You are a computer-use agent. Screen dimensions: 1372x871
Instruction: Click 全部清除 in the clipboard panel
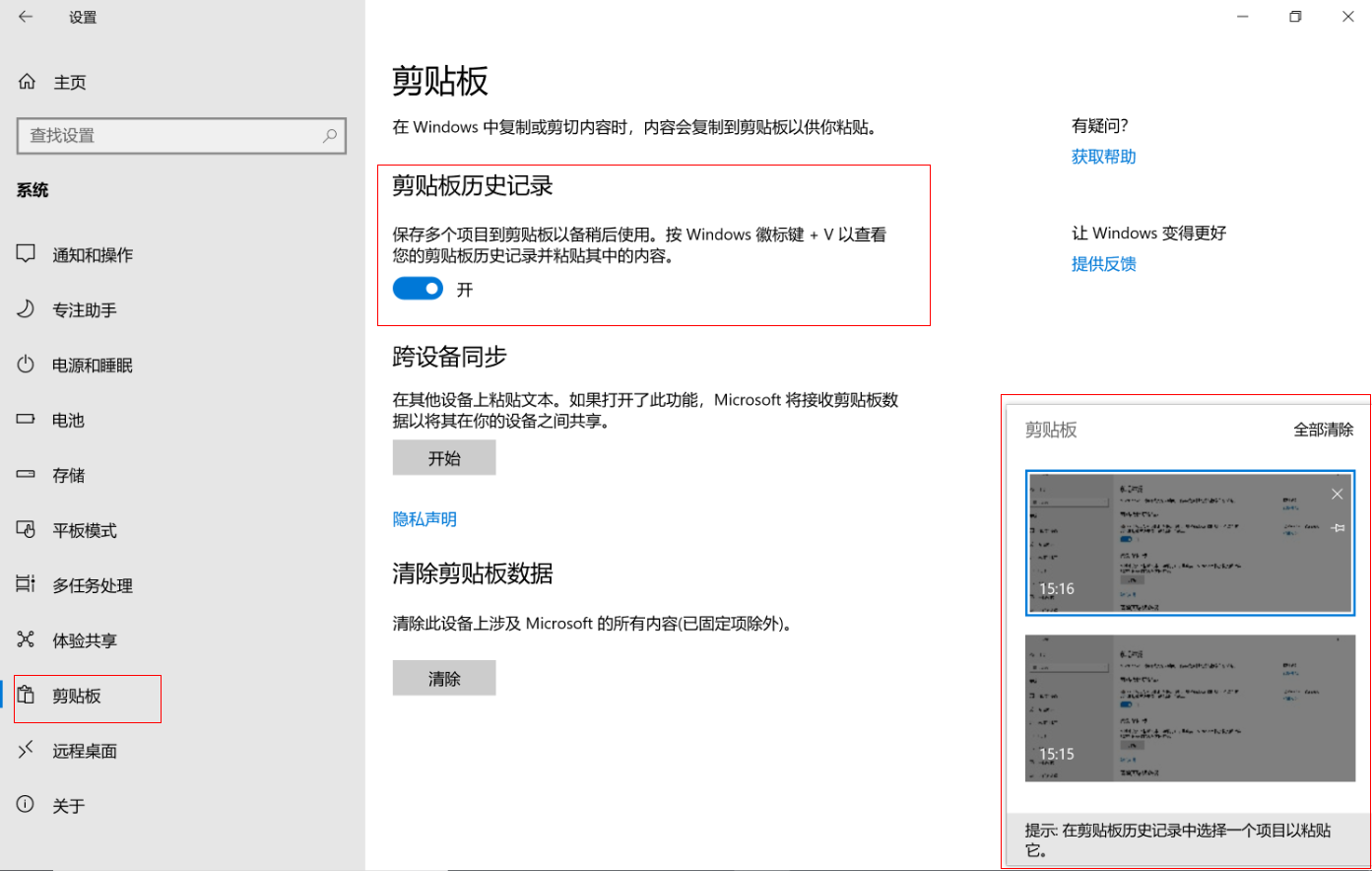pos(1323,430)
